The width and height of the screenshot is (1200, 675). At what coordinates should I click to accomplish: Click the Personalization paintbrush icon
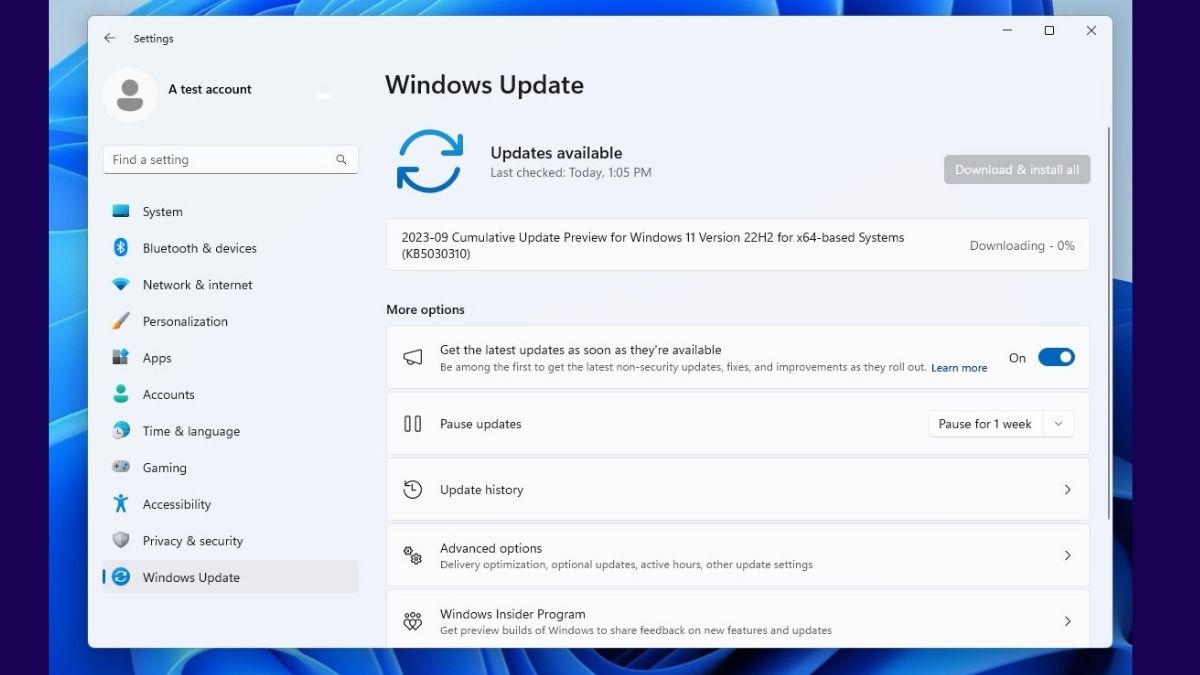tap(121, 321)
